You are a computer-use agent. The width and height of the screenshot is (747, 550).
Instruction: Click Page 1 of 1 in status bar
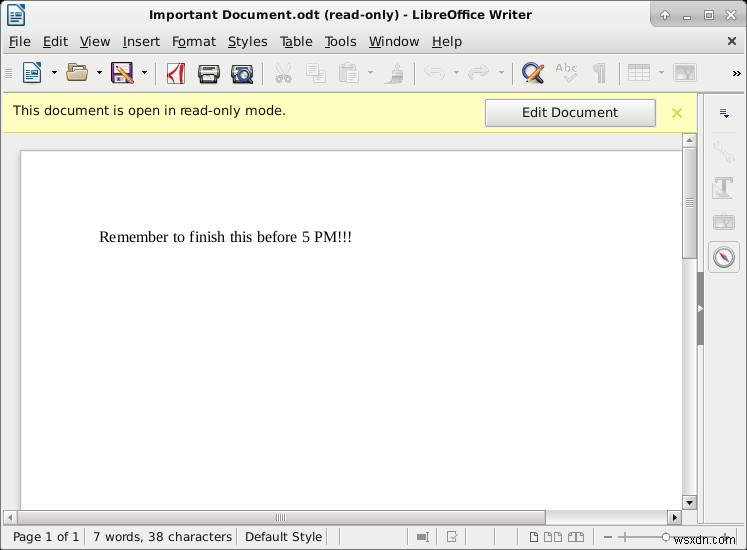tap(46, 537)
